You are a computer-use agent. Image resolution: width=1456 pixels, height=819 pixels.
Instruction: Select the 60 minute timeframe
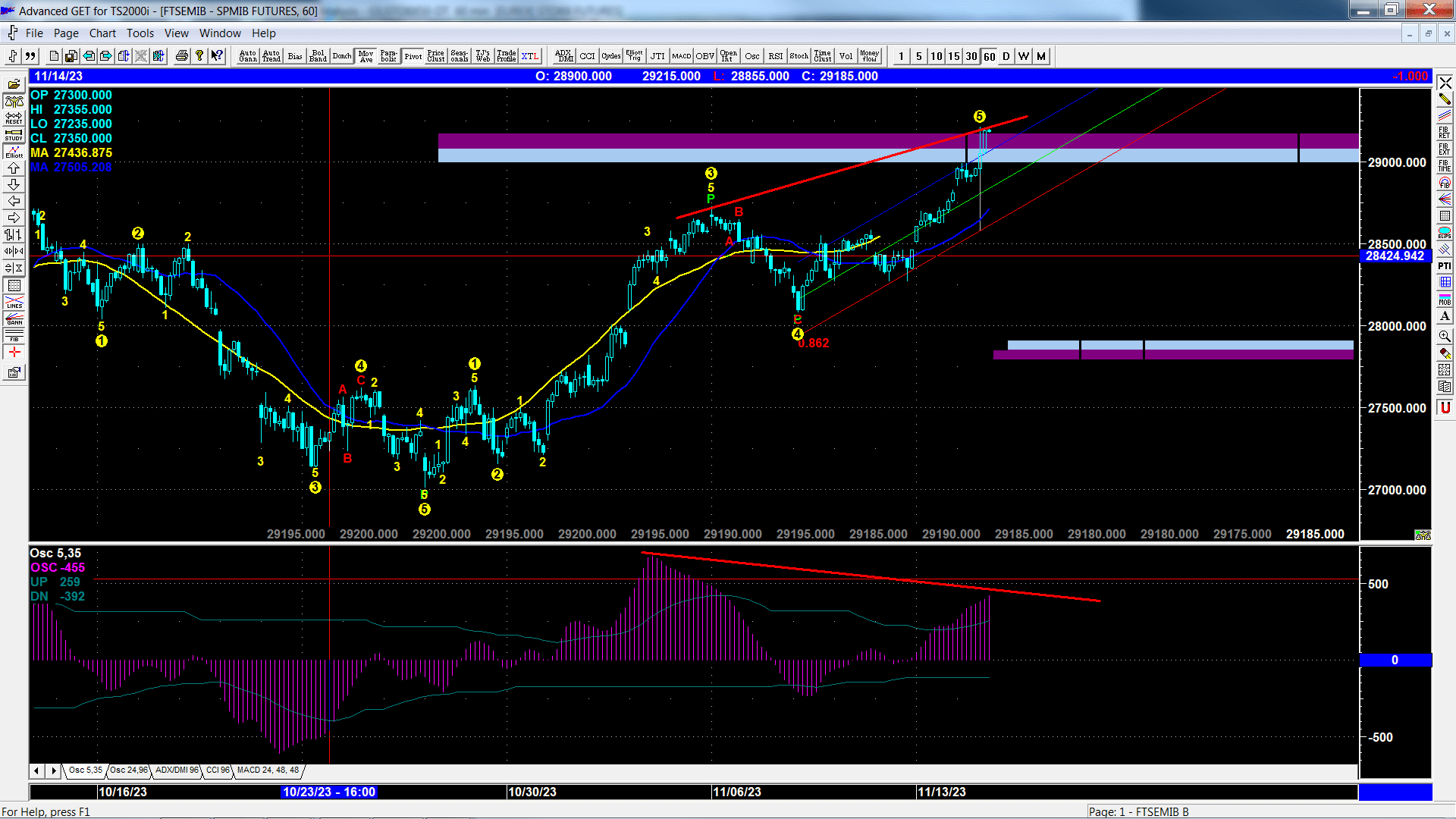tap(990, 56)
